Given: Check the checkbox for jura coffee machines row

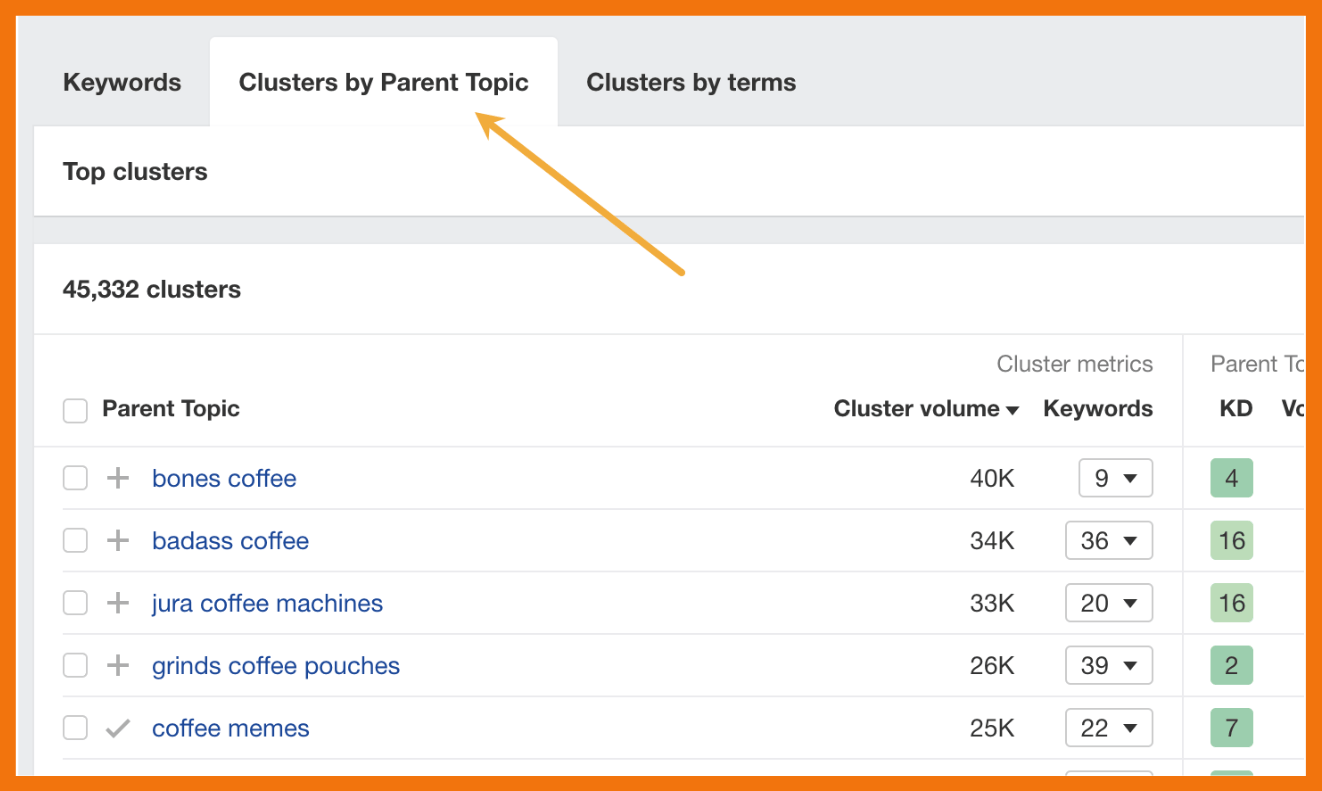Looking at the screenshot, I should coord(75,603).
